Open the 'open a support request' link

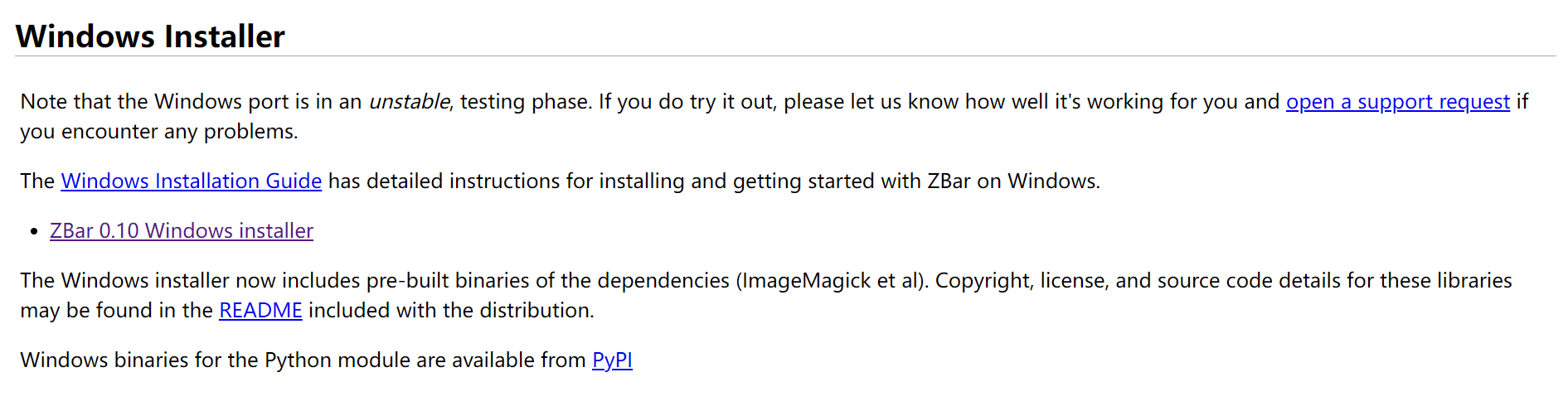pos(1397,102)
